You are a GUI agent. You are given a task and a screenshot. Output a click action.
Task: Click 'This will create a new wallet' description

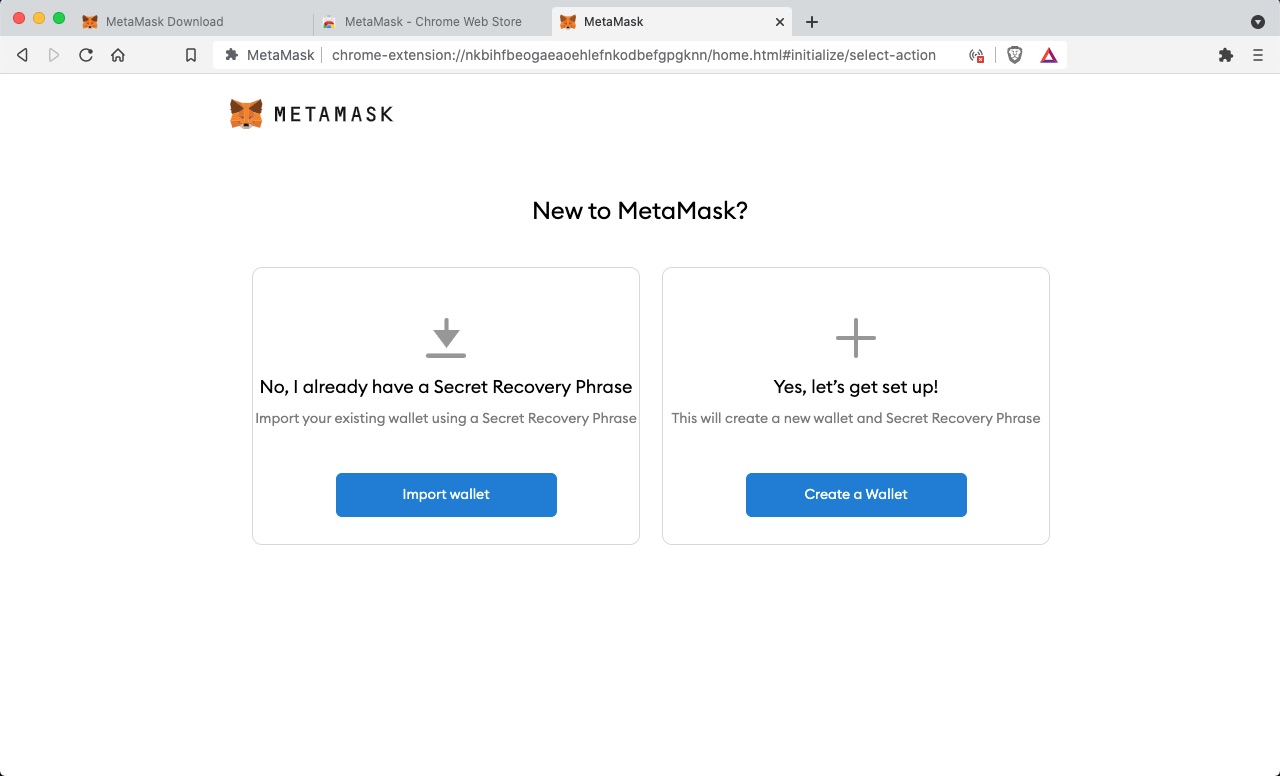pyautogui.click(x=856, y=418)
